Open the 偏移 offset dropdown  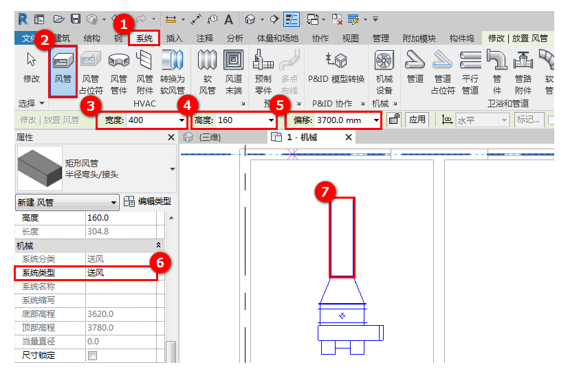click(x=376, y=120)
